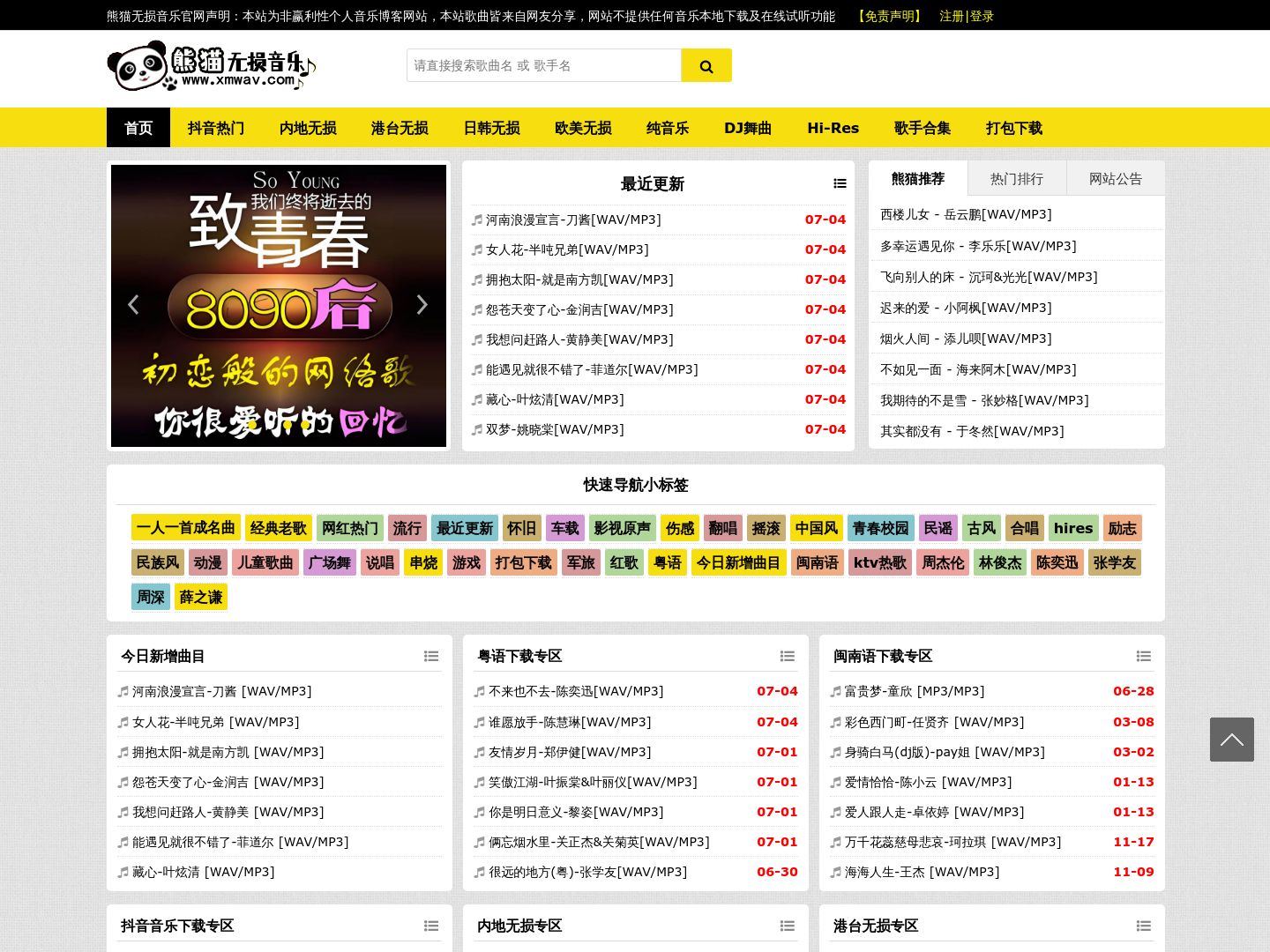Open 内地无损 navigation item
1270x952 pixels.
308,128
